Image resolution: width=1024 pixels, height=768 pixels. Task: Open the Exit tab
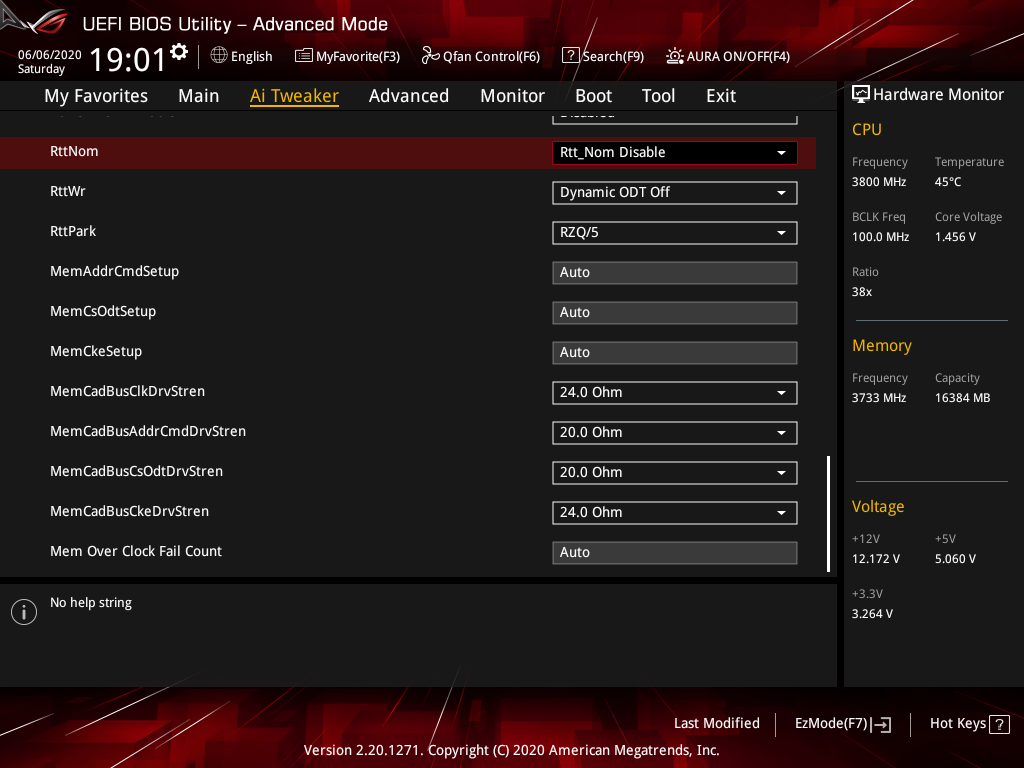click(x=721, y=96)
